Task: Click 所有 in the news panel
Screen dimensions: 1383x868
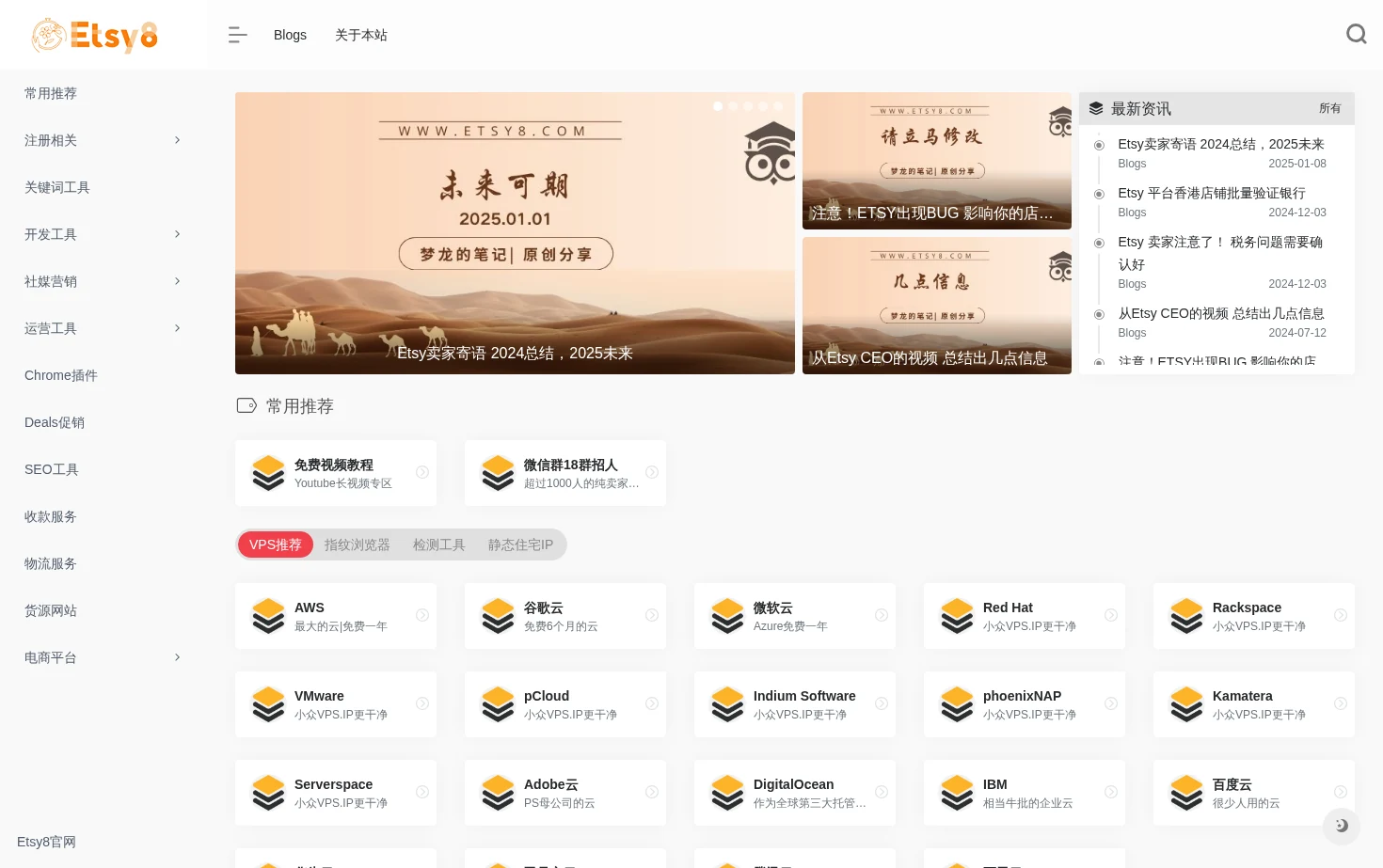Action: click(1329, 108)
